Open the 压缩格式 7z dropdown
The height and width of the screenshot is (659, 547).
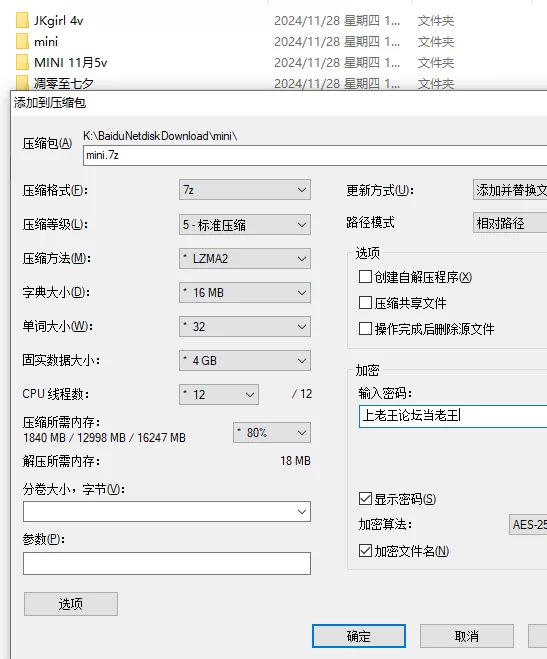pos(245,190)
